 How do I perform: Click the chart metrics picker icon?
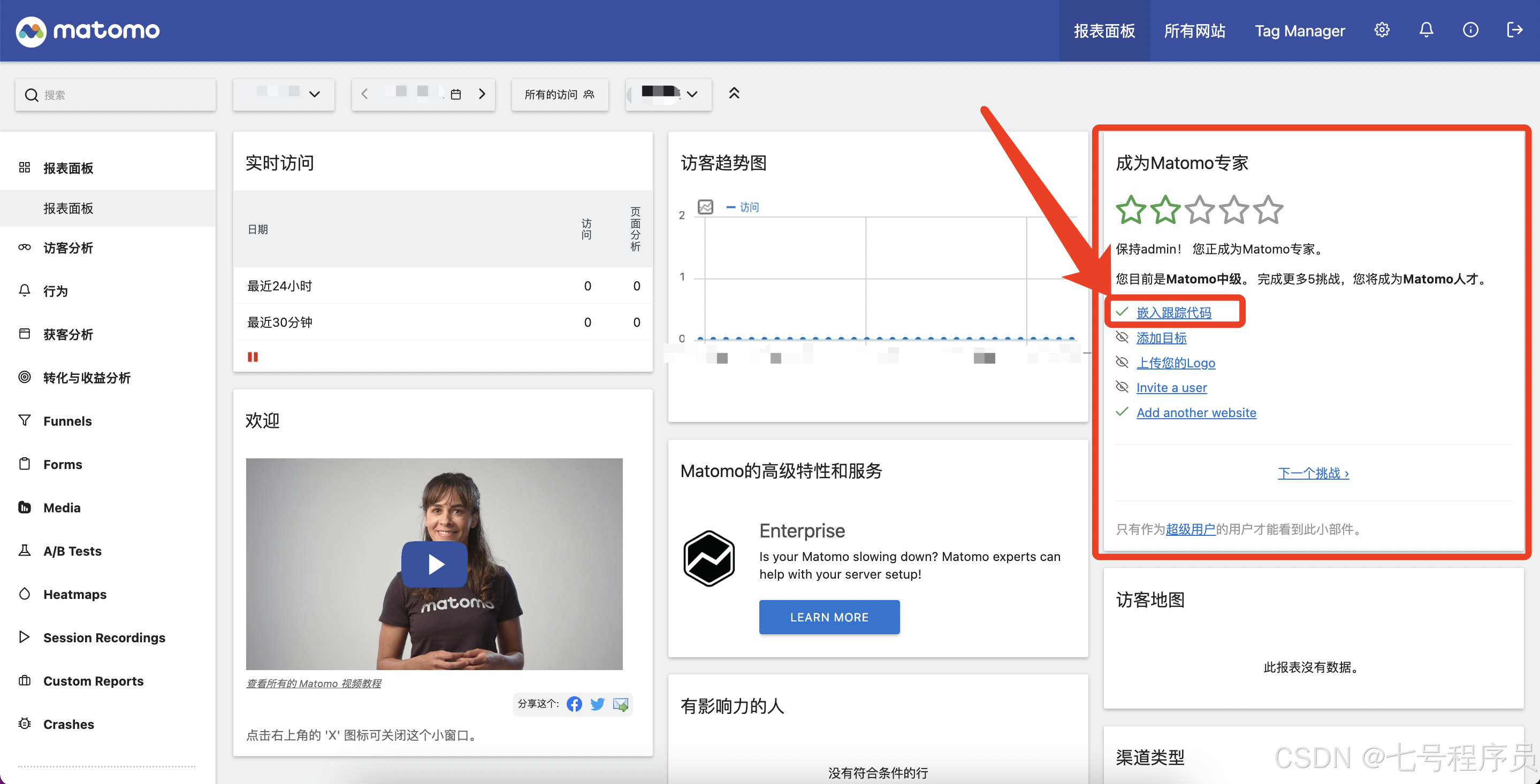tap(705, 207)
